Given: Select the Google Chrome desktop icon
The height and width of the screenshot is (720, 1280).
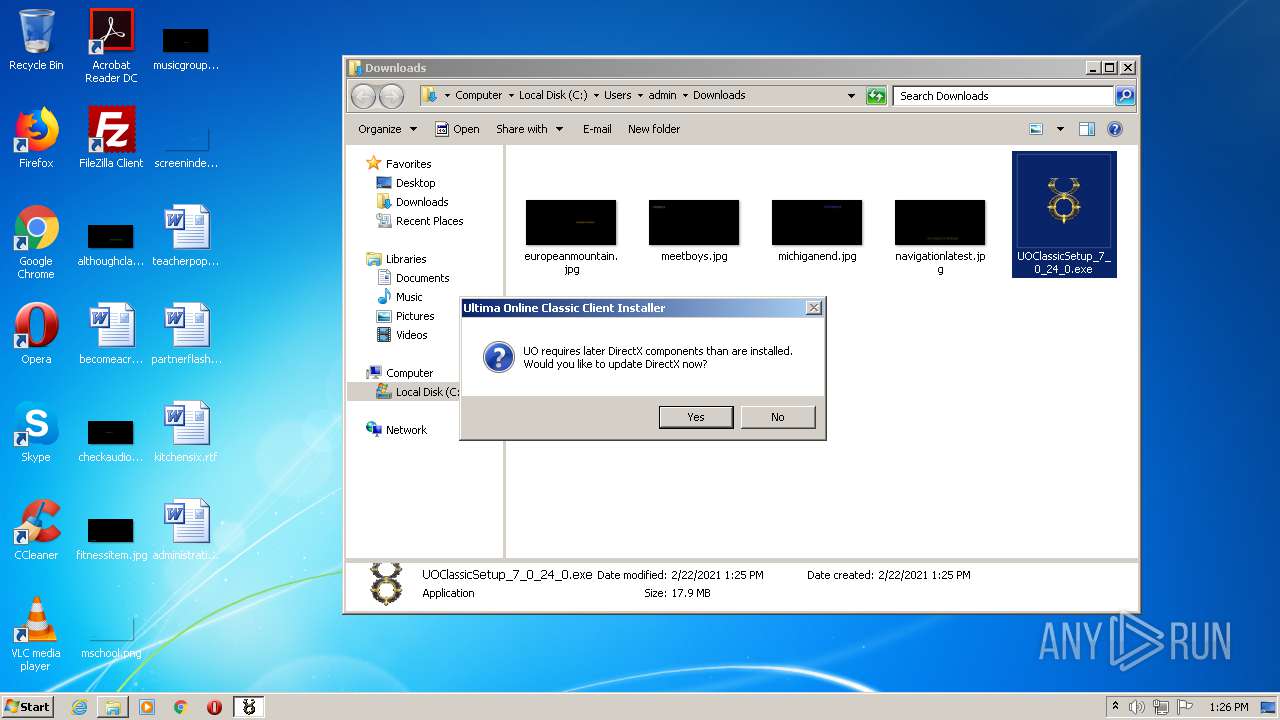Looking at the screenshot, I should [x=36, y=242].
